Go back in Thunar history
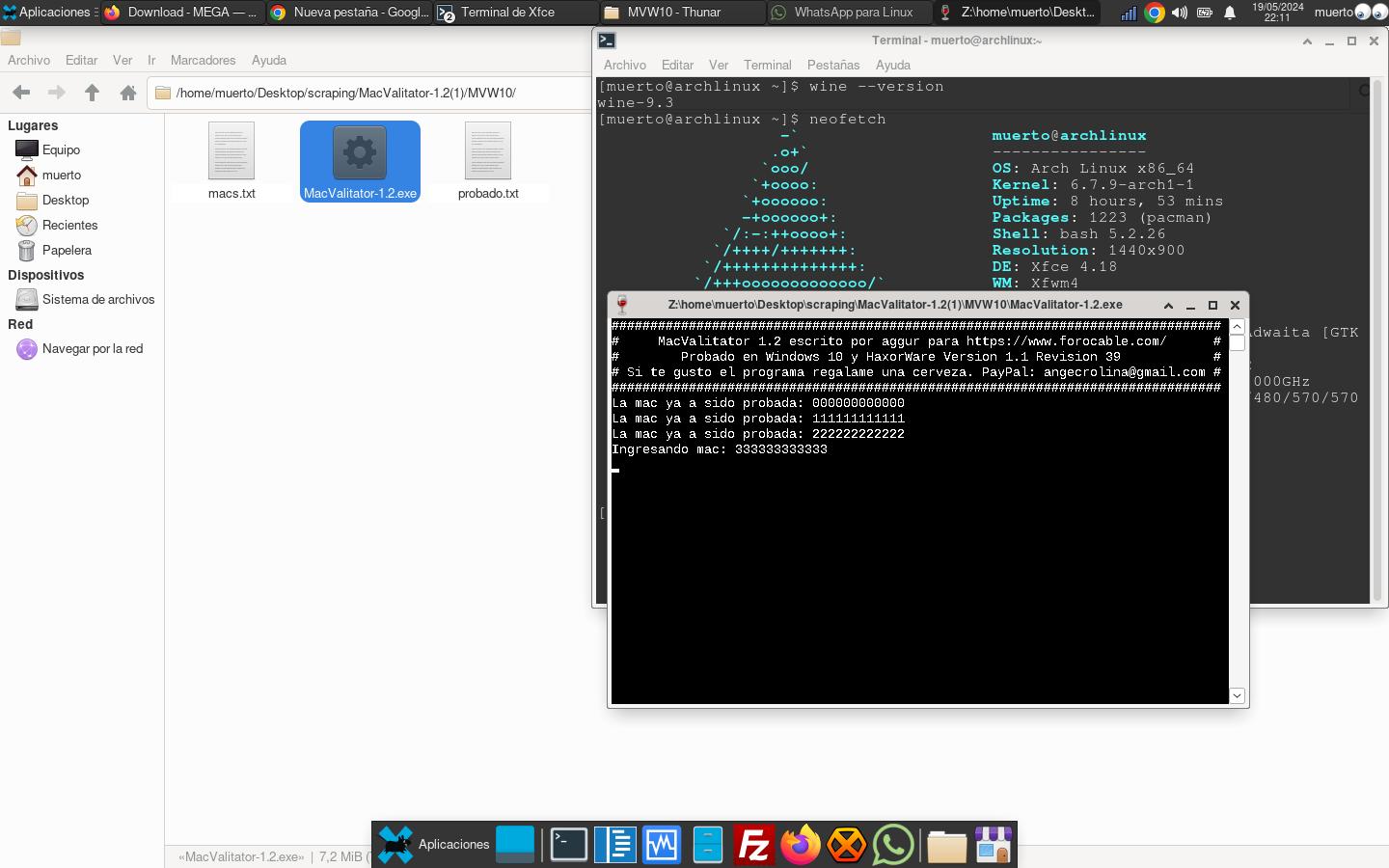This screenshot has width=1389, height=868. [x=21, y=93]
